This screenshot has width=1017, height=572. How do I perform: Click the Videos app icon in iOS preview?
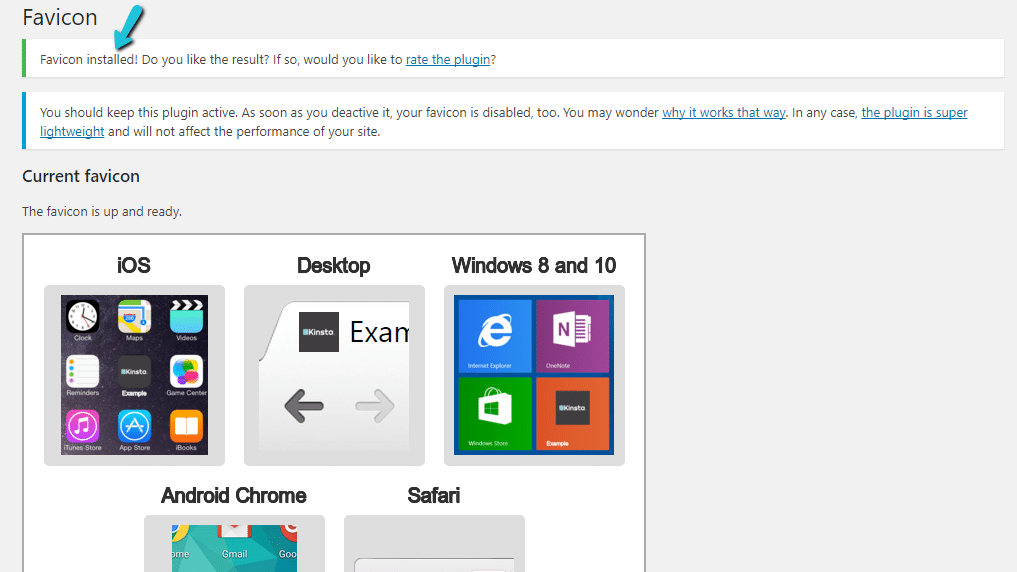(x=186, y=316)
